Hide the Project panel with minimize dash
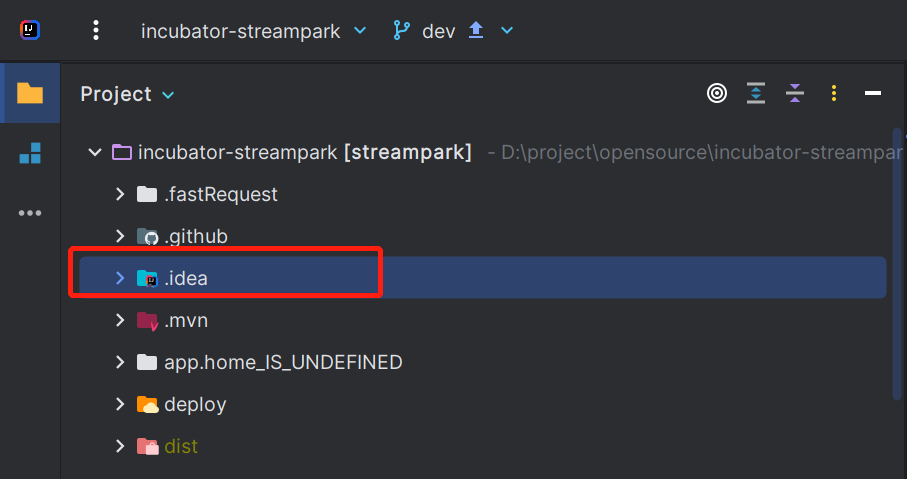 click(873, 94)
